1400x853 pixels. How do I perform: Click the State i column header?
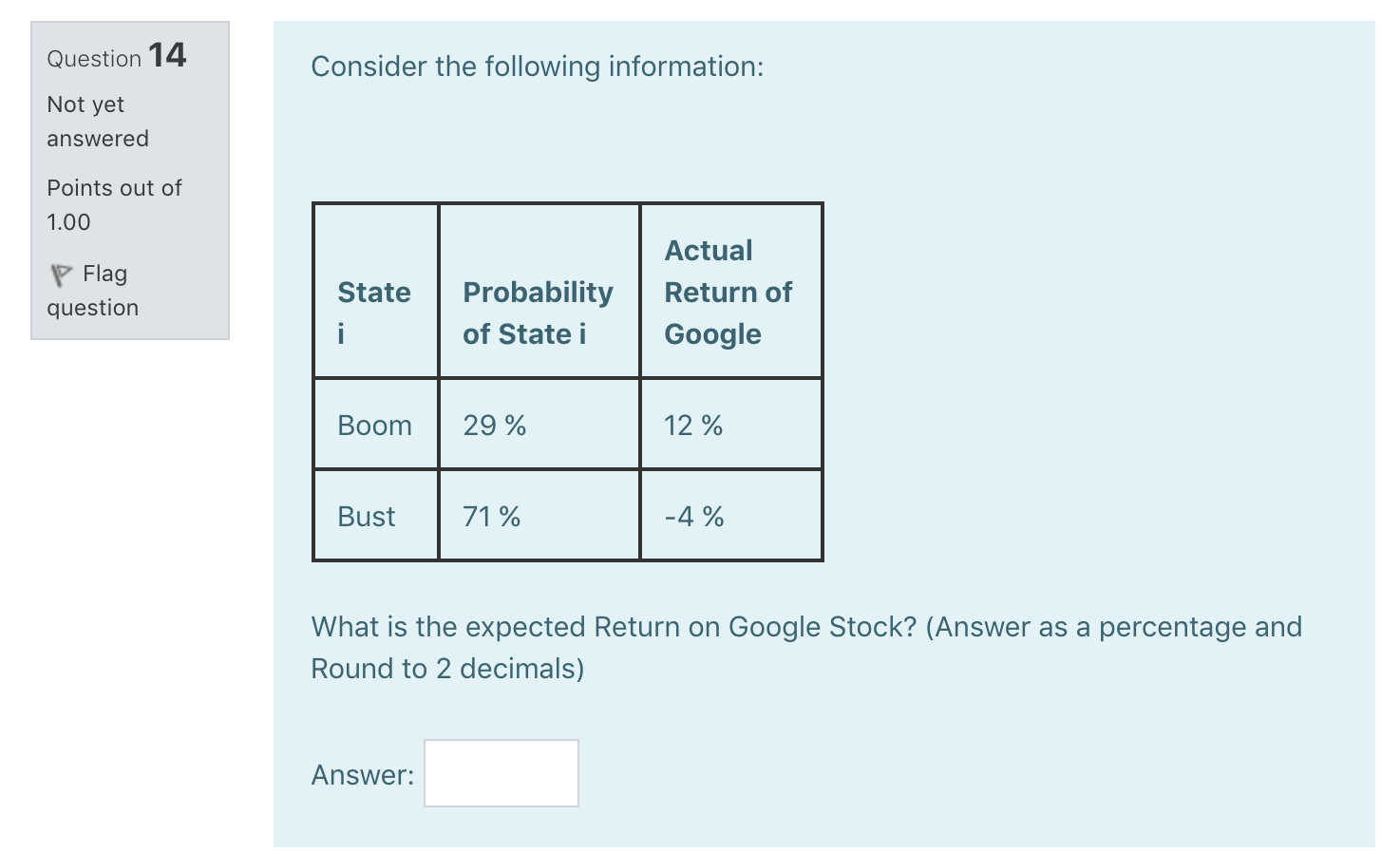[x=374, y=313]
